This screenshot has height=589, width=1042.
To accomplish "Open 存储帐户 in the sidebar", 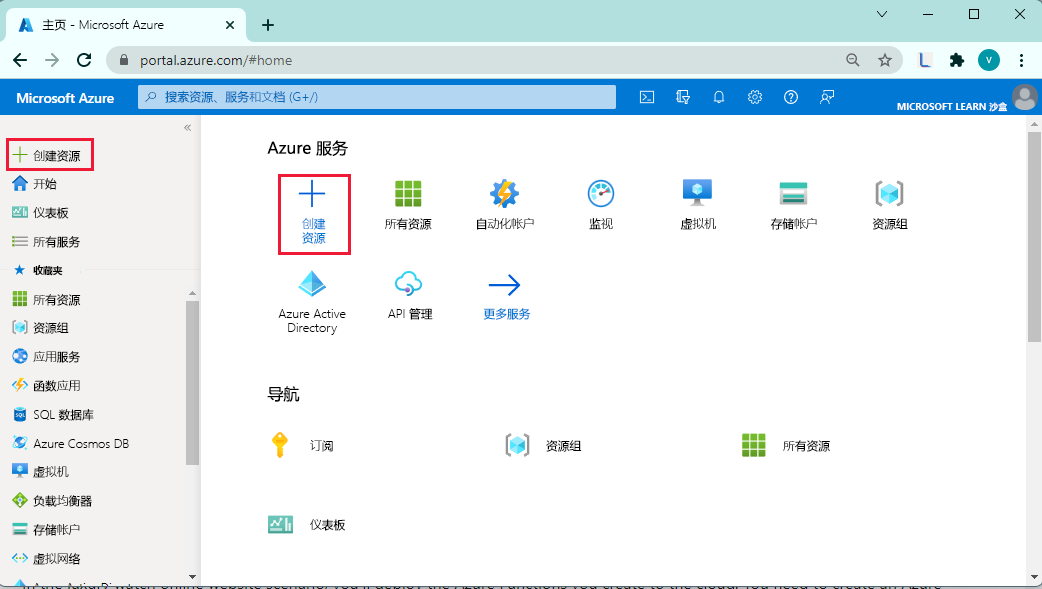I will (x=47, y=529).
